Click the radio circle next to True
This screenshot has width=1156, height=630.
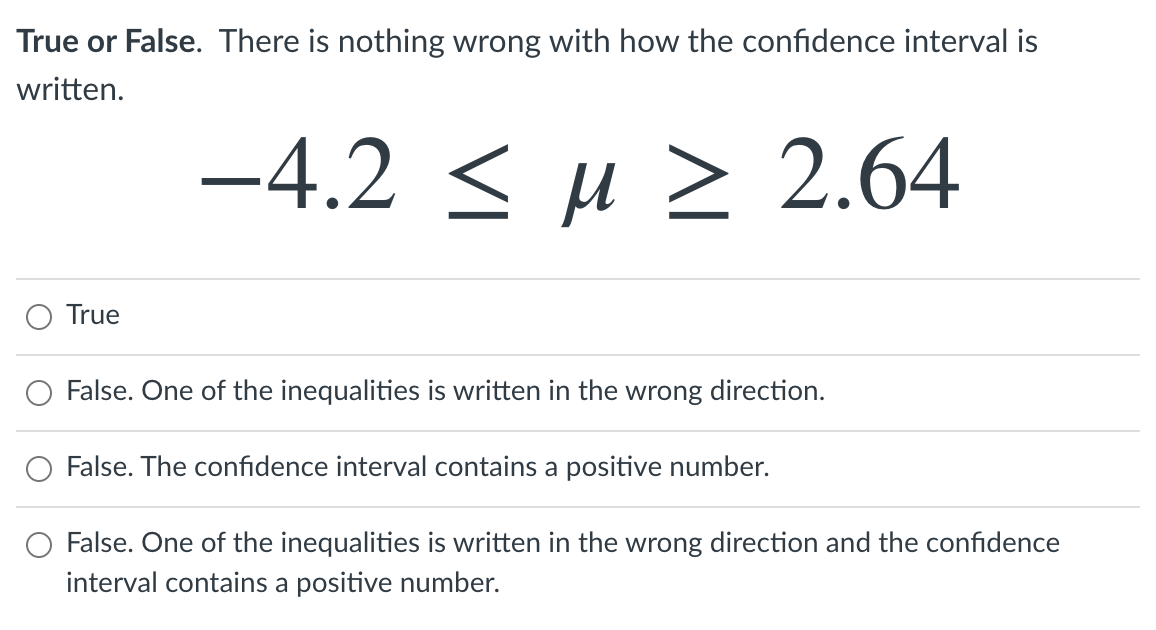coord(38,316)
